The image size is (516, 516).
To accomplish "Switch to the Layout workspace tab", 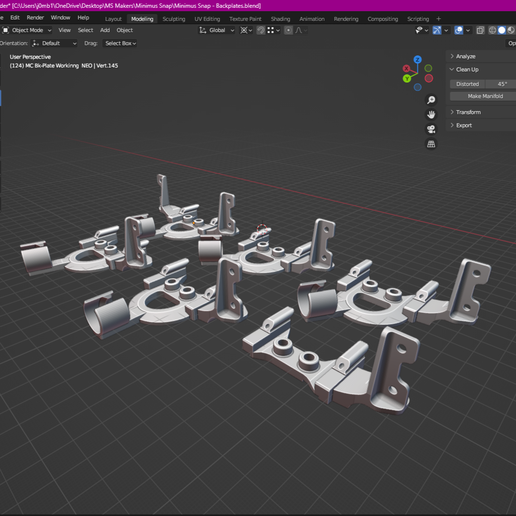I will click(113, 19).
